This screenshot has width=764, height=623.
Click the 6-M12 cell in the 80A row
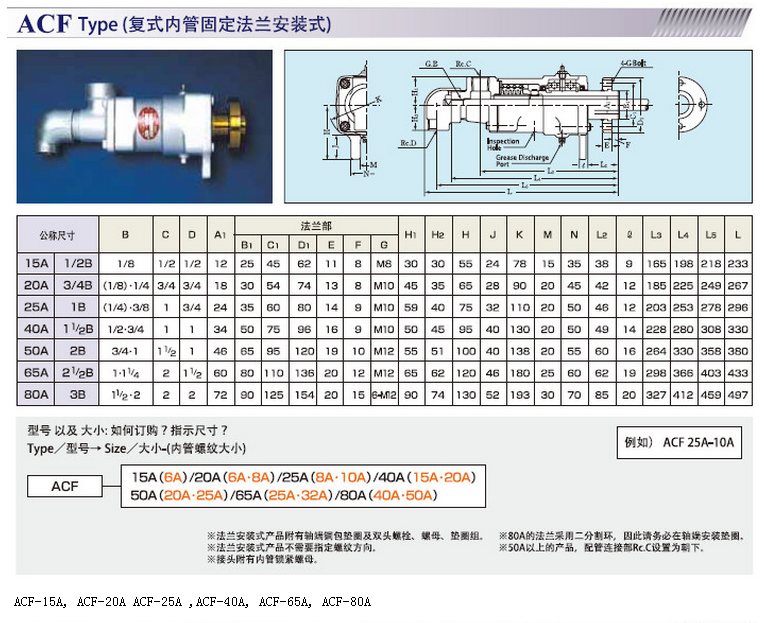[x=384, y=395]
